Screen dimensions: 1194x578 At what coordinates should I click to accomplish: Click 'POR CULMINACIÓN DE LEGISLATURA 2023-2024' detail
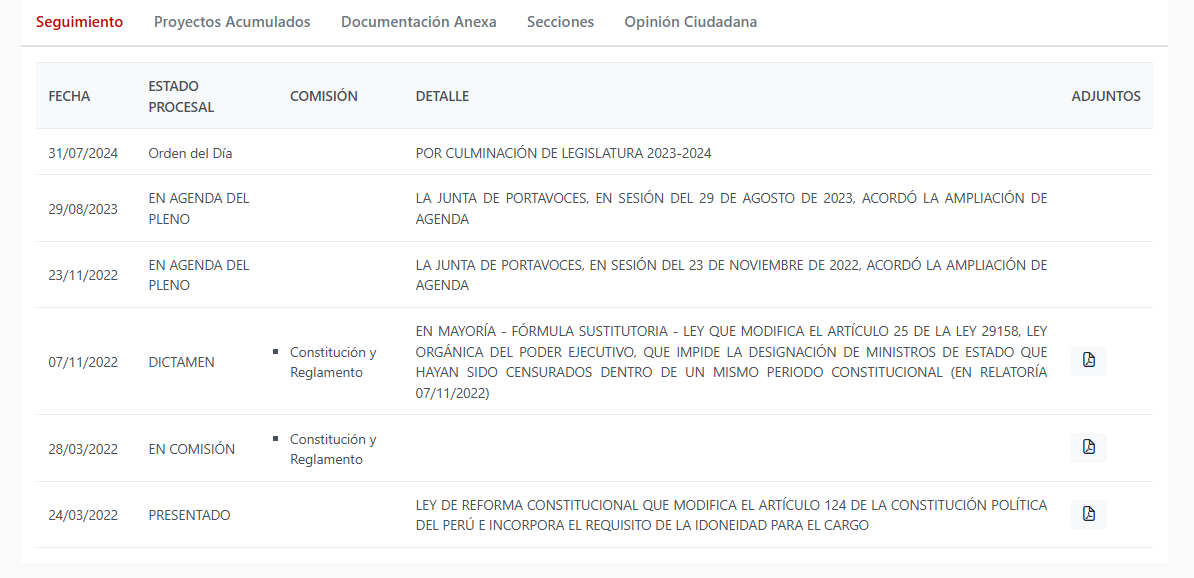pos(563,153)
